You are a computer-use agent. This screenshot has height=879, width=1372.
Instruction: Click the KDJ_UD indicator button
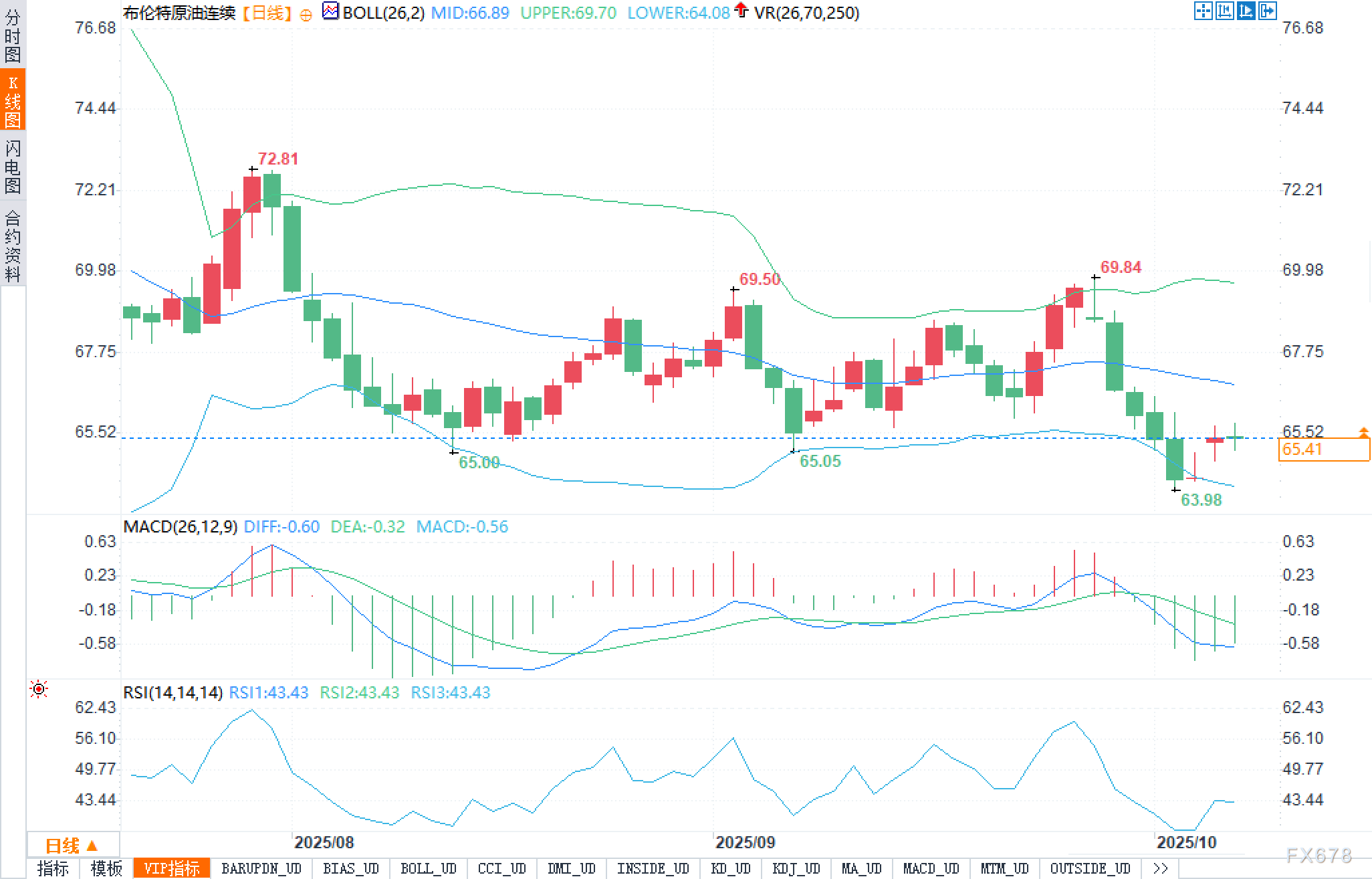tap(796, 868)
